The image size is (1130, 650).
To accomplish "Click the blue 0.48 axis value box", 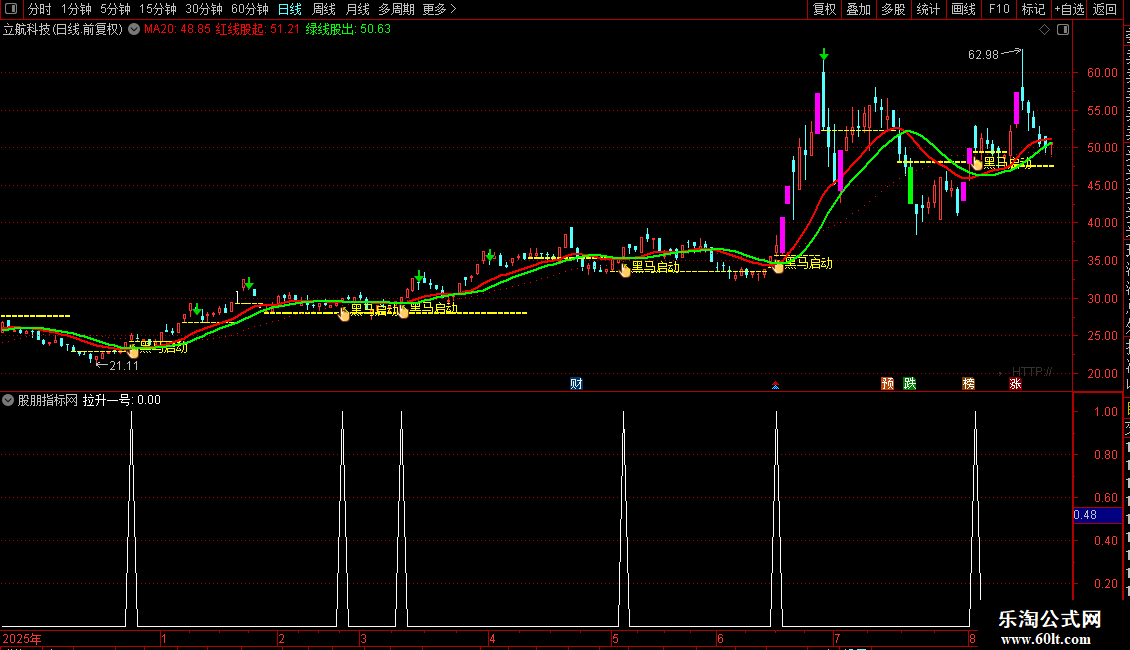I will 1097,515.
